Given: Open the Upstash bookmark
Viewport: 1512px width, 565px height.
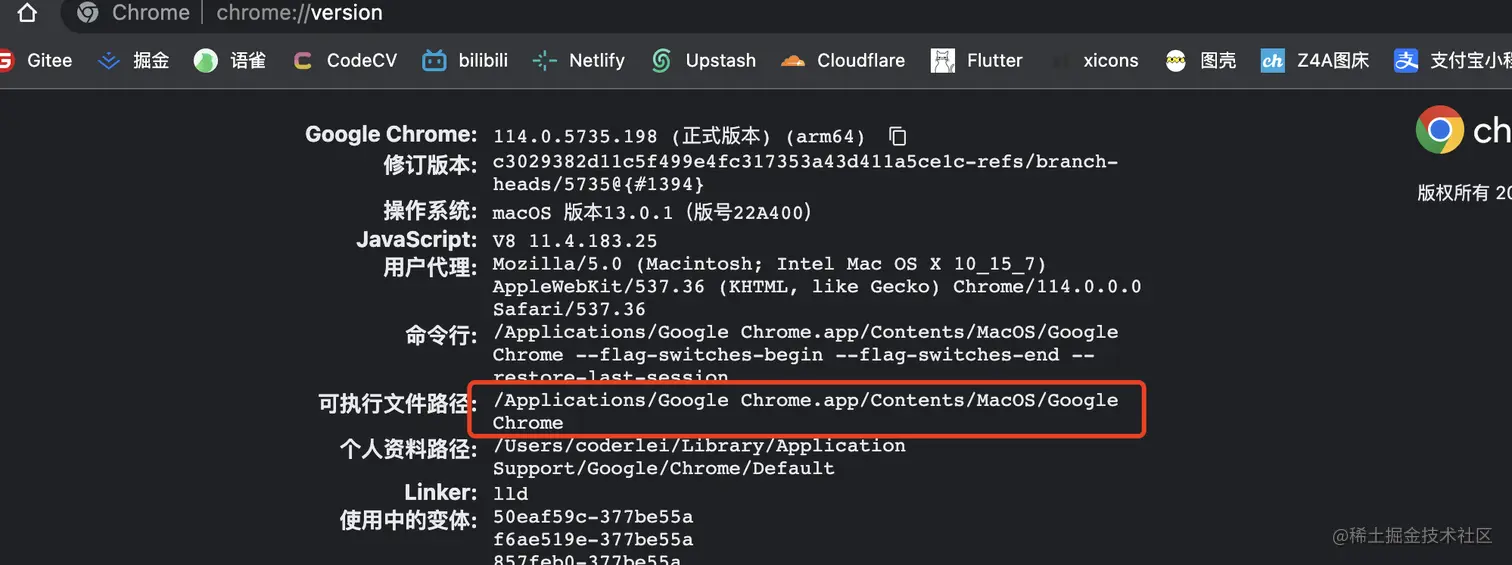Looking at the screenshot, I should pyautogui.click(x=703, y=61).
